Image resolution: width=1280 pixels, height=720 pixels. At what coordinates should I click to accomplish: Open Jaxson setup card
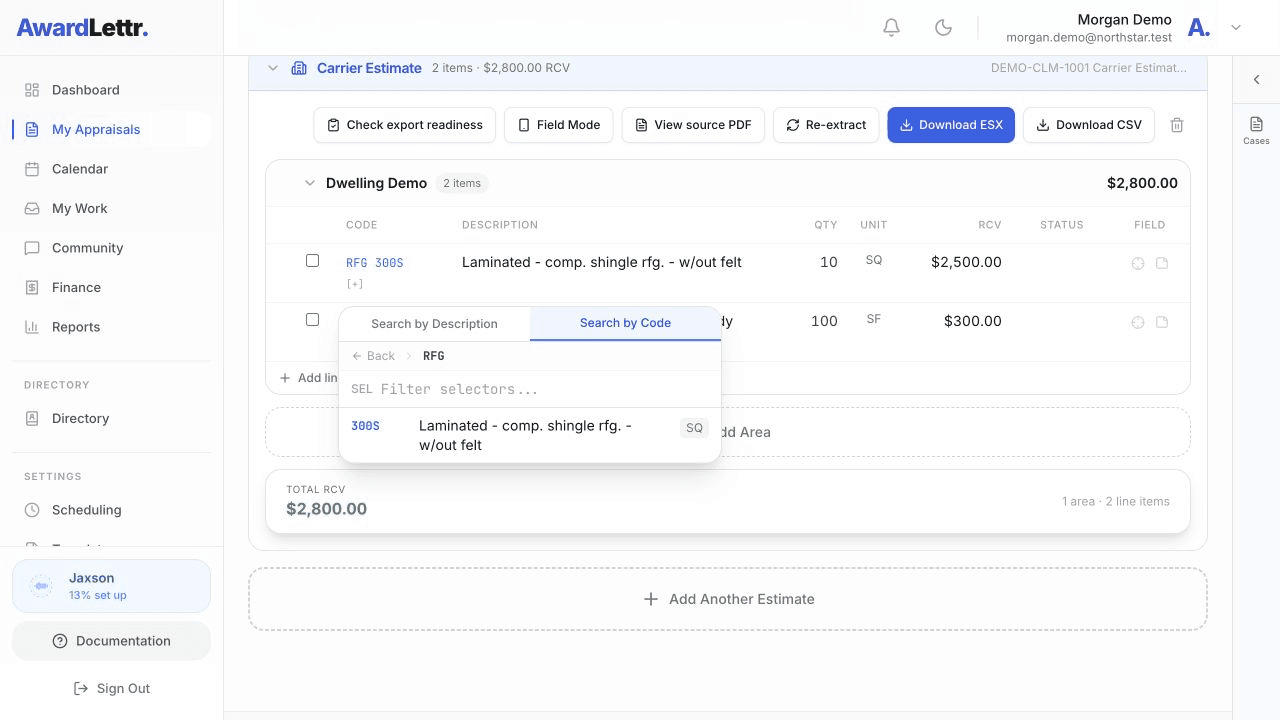click(x=111, y=586)
